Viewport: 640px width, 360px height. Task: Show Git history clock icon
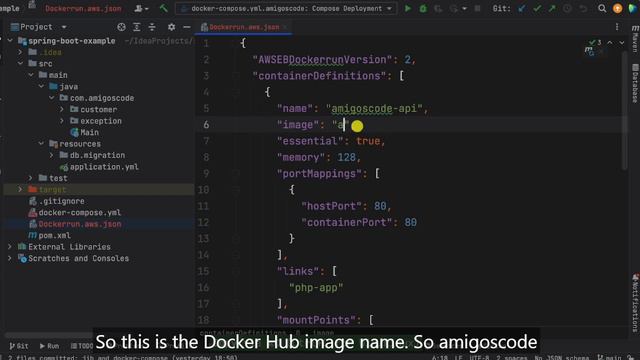point(567,8)
